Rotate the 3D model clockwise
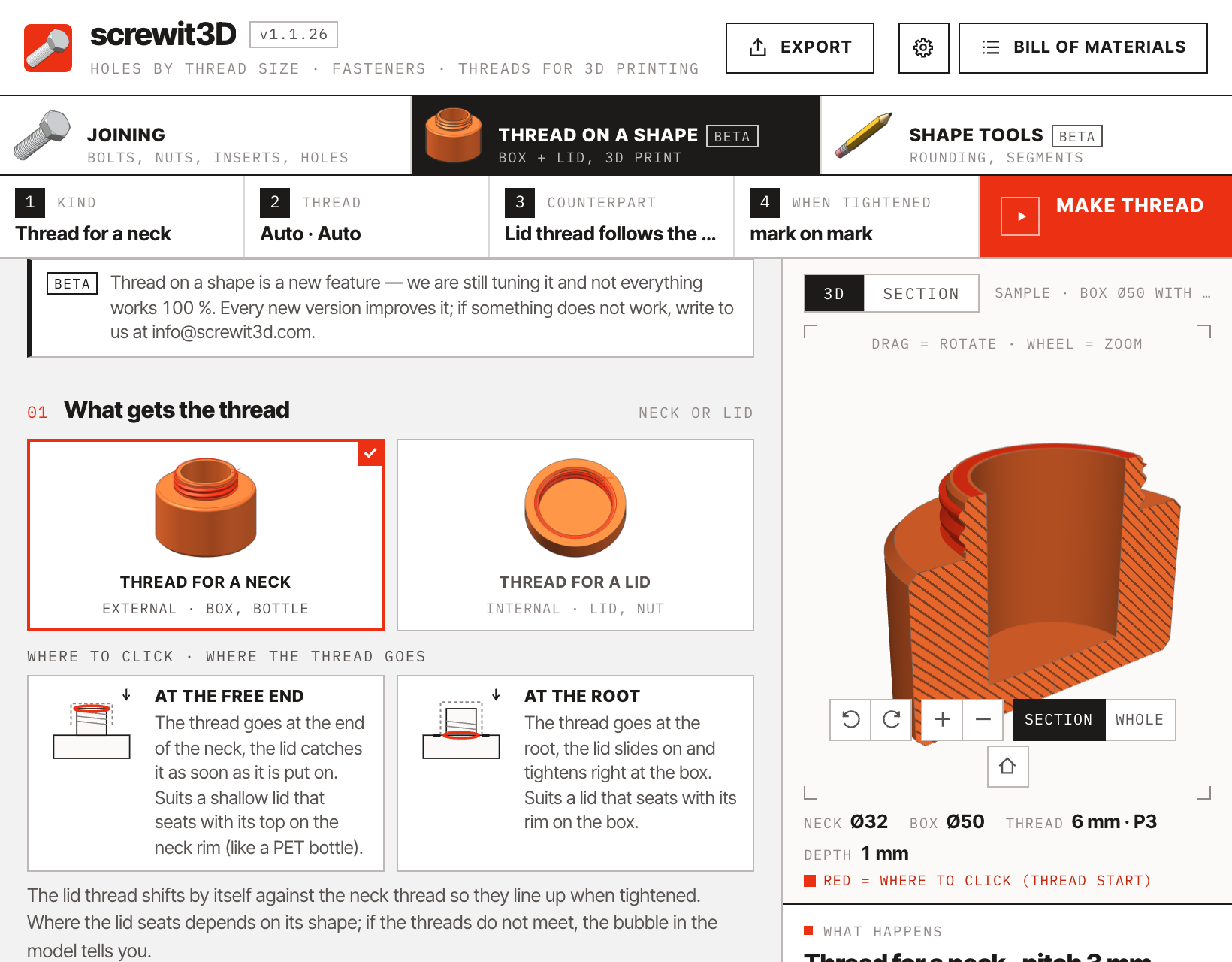1232x962 pixels. click(x=892, y=720)
